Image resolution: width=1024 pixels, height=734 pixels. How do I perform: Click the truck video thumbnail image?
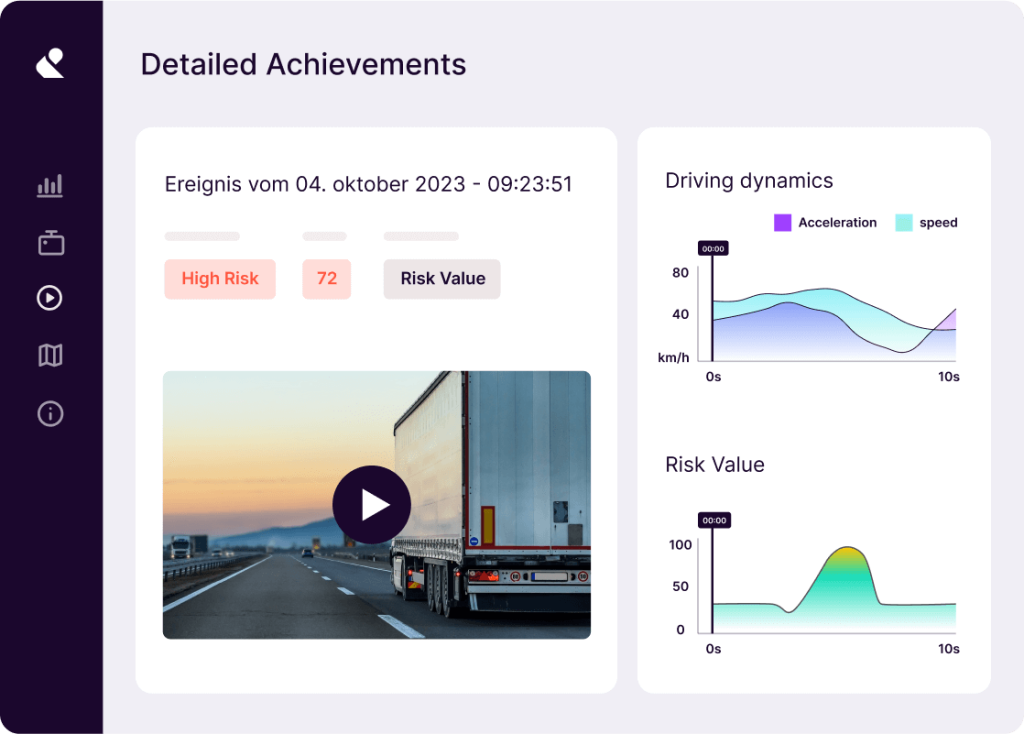[x=377, y=505]
